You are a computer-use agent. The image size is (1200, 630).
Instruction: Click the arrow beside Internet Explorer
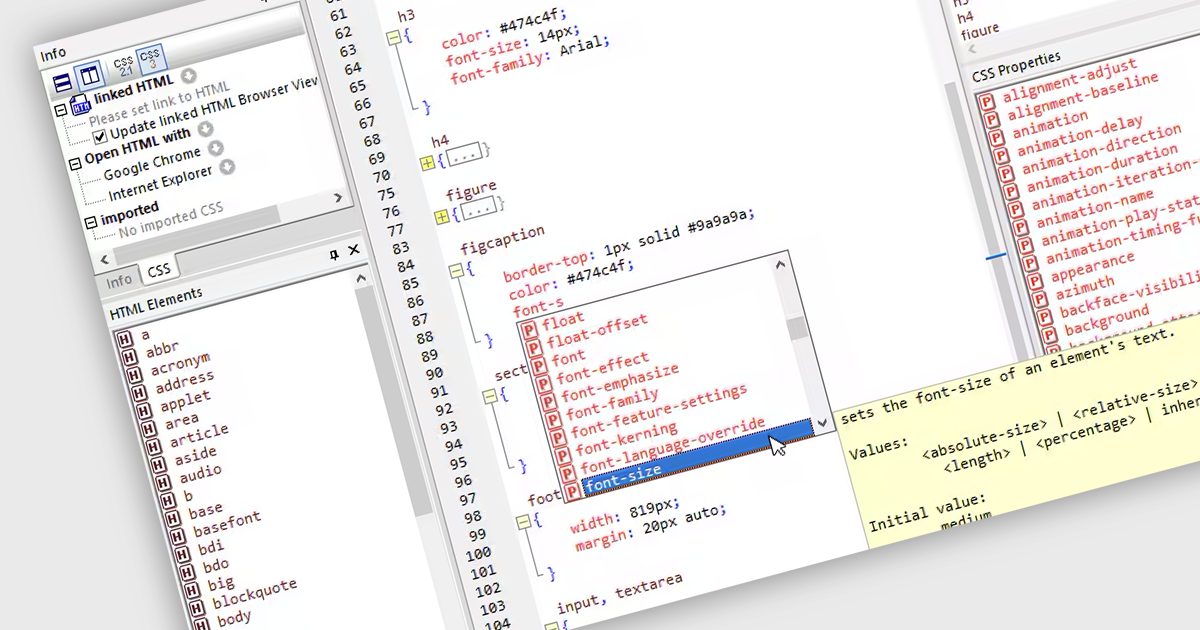pos(227,167)
